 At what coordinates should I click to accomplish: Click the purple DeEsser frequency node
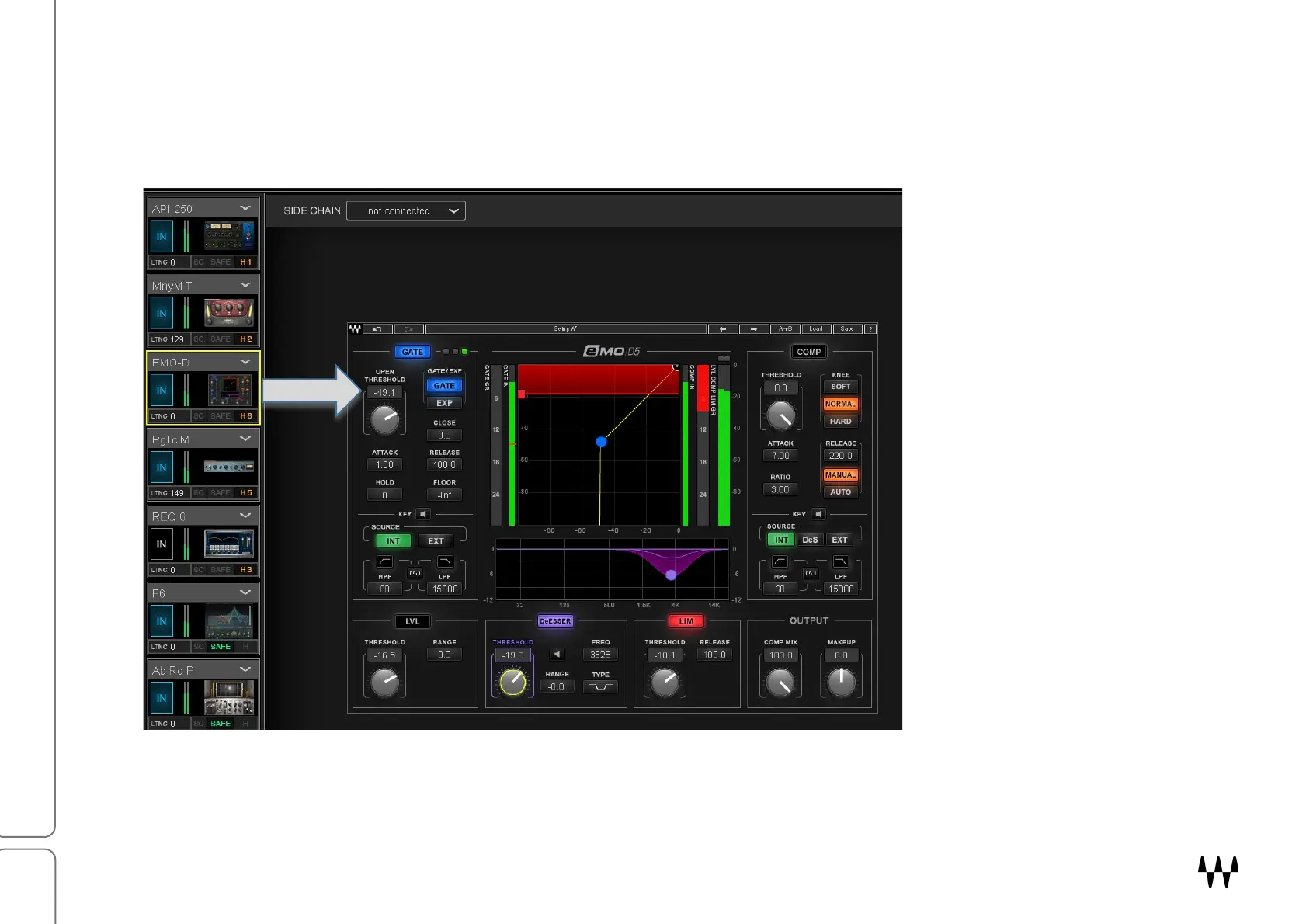point(671,575)
